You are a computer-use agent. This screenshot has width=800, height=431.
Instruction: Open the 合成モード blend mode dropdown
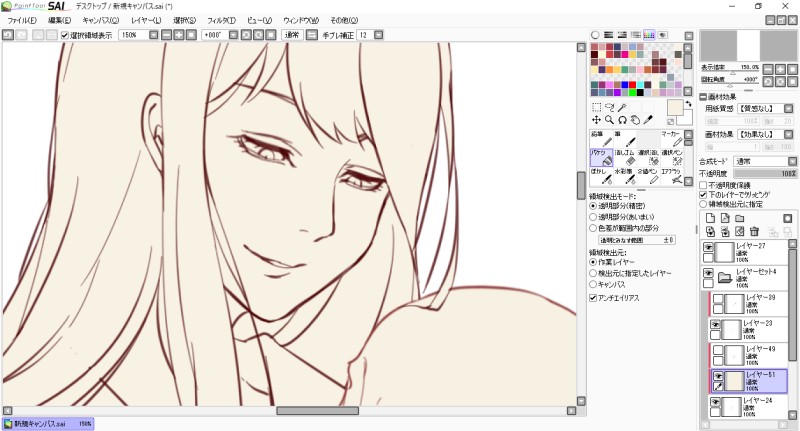(x=792, y=161)
